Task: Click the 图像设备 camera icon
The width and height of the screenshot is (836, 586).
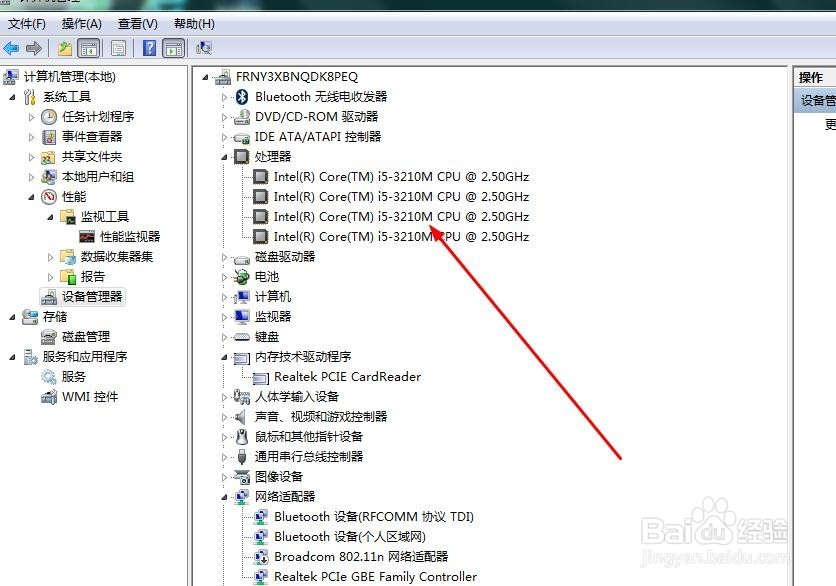Action: 242,477
